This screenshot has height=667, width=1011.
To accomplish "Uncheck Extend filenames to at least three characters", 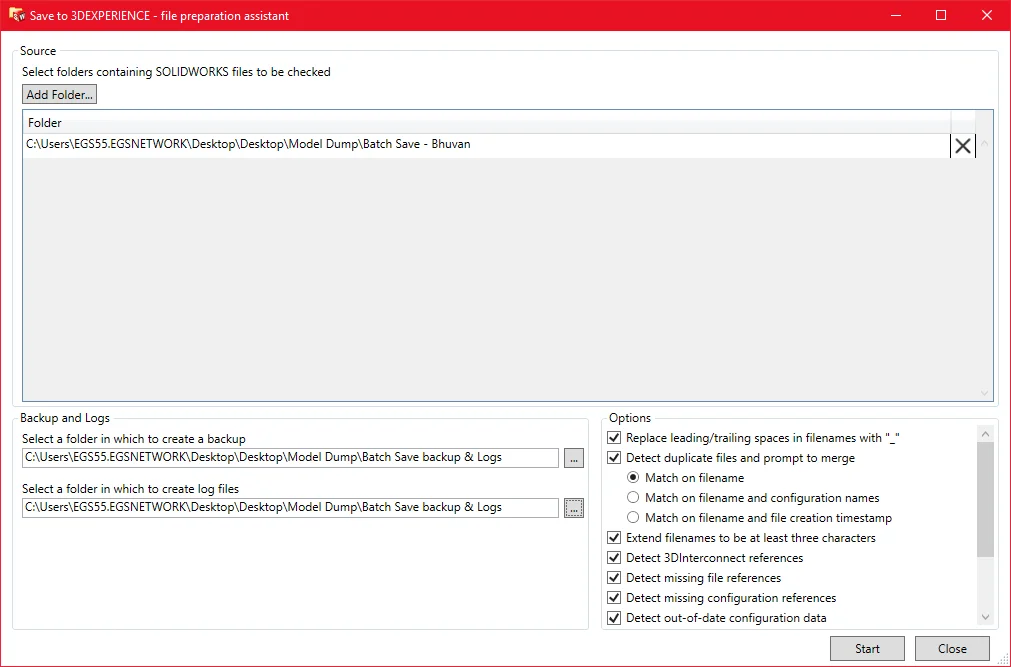I will pos(614,537).
